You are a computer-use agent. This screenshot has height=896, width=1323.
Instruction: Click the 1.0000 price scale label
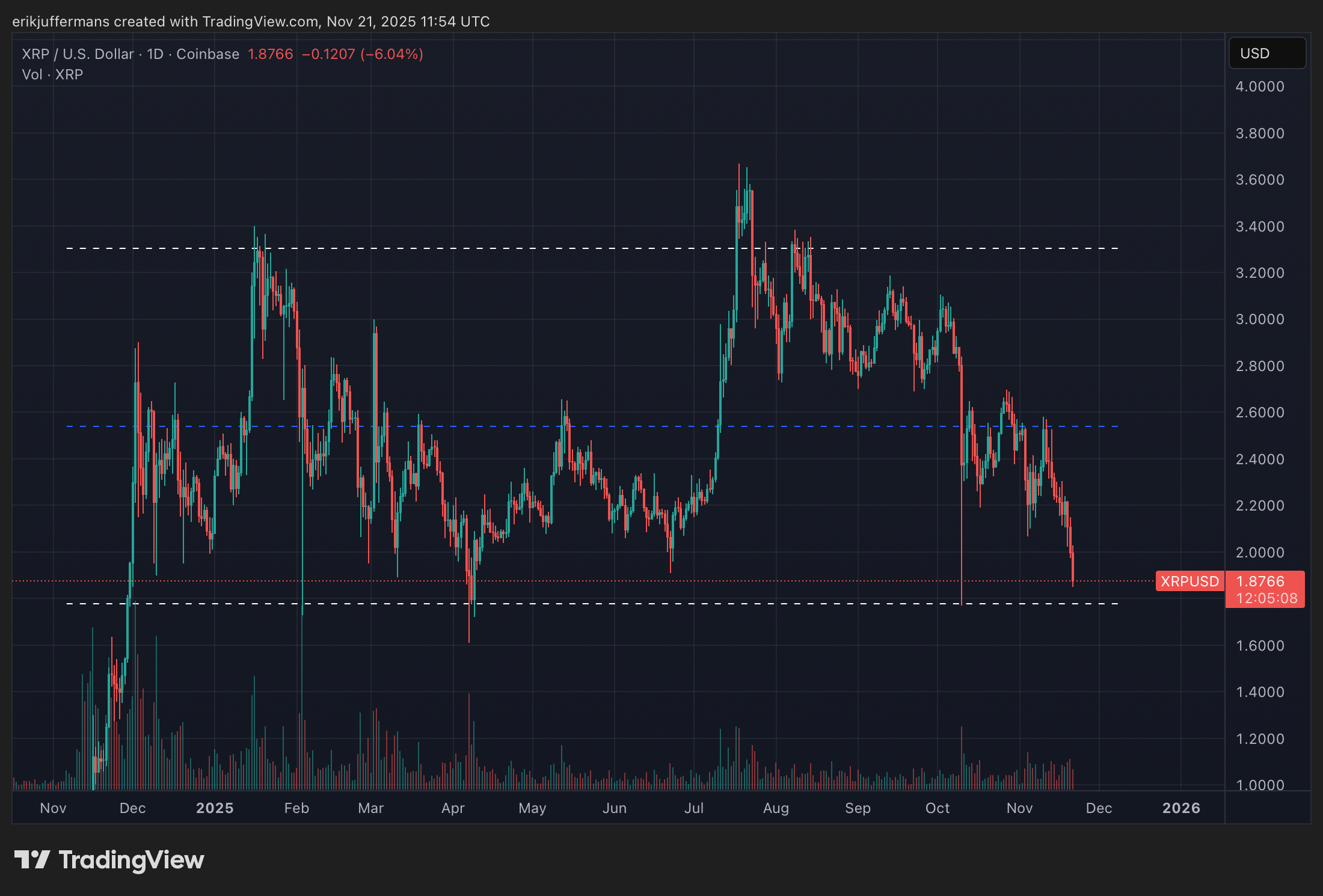pos(1259,785)
